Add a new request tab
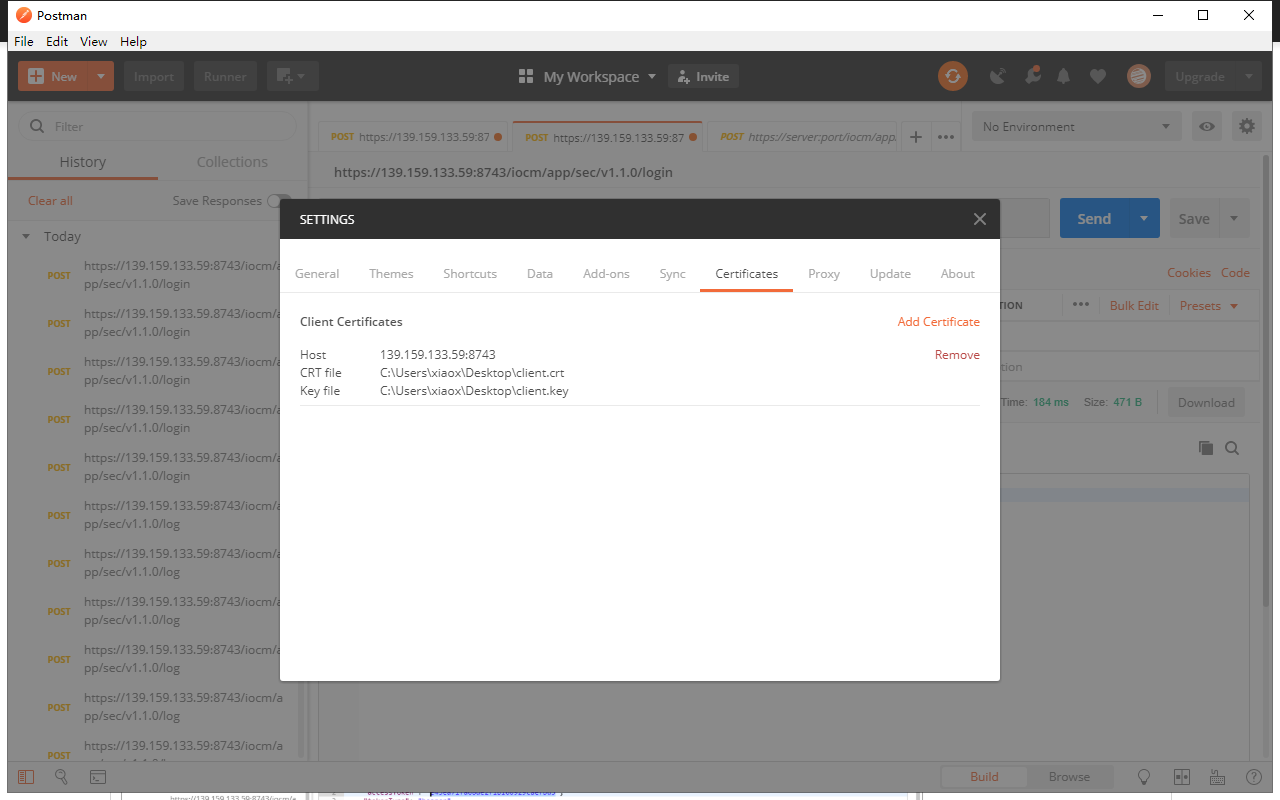Image resolution: width=1280 pixels, height=800 pixels. tap(915, 137)
